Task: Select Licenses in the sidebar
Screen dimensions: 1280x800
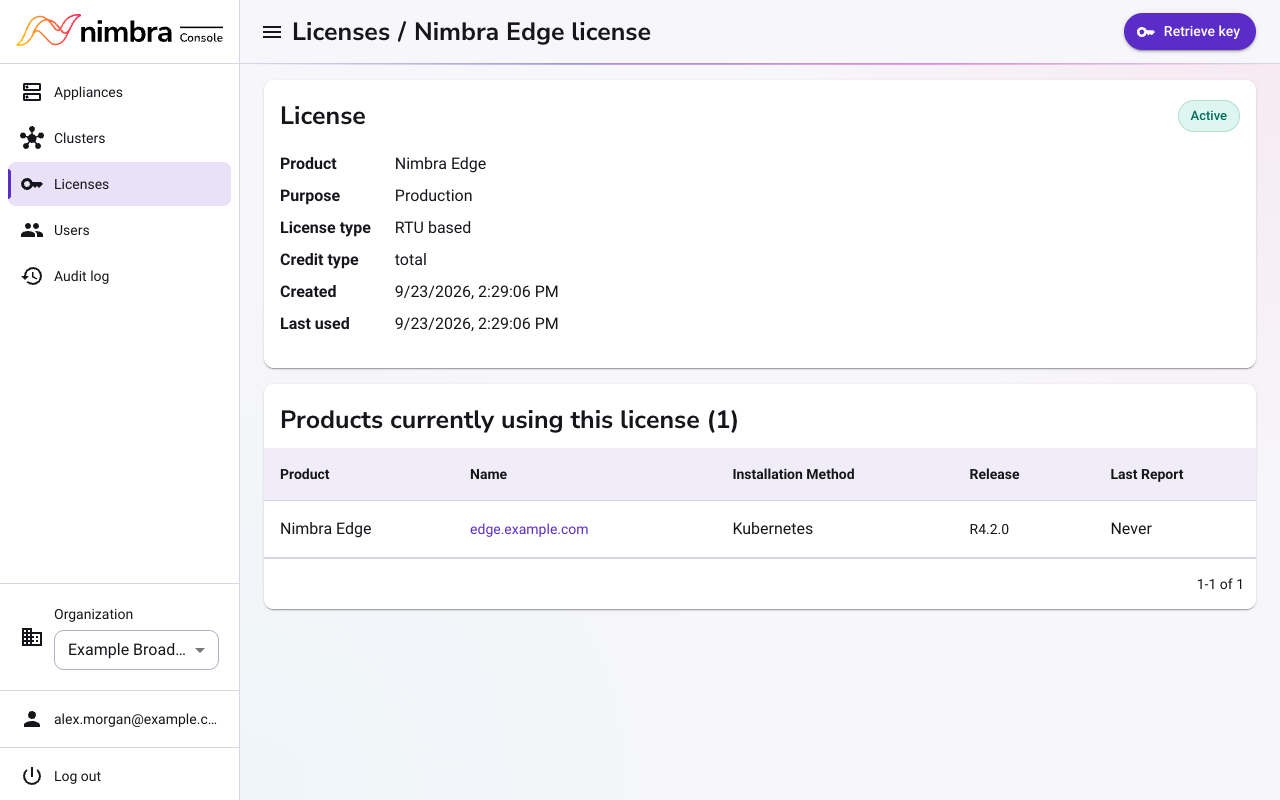Action: click(120, 184)
